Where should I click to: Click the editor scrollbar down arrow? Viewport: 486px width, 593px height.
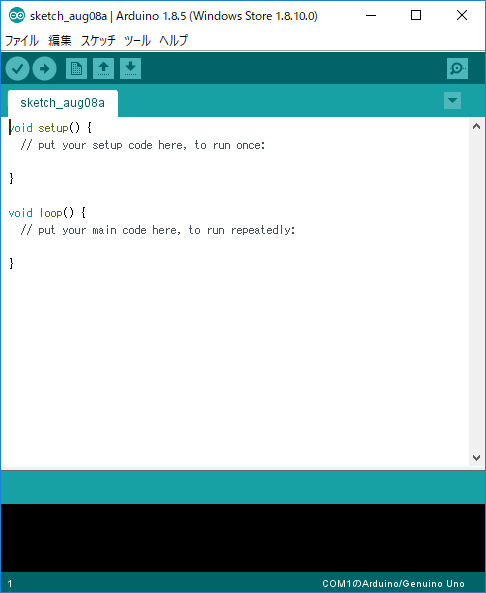tap(477, 458)
